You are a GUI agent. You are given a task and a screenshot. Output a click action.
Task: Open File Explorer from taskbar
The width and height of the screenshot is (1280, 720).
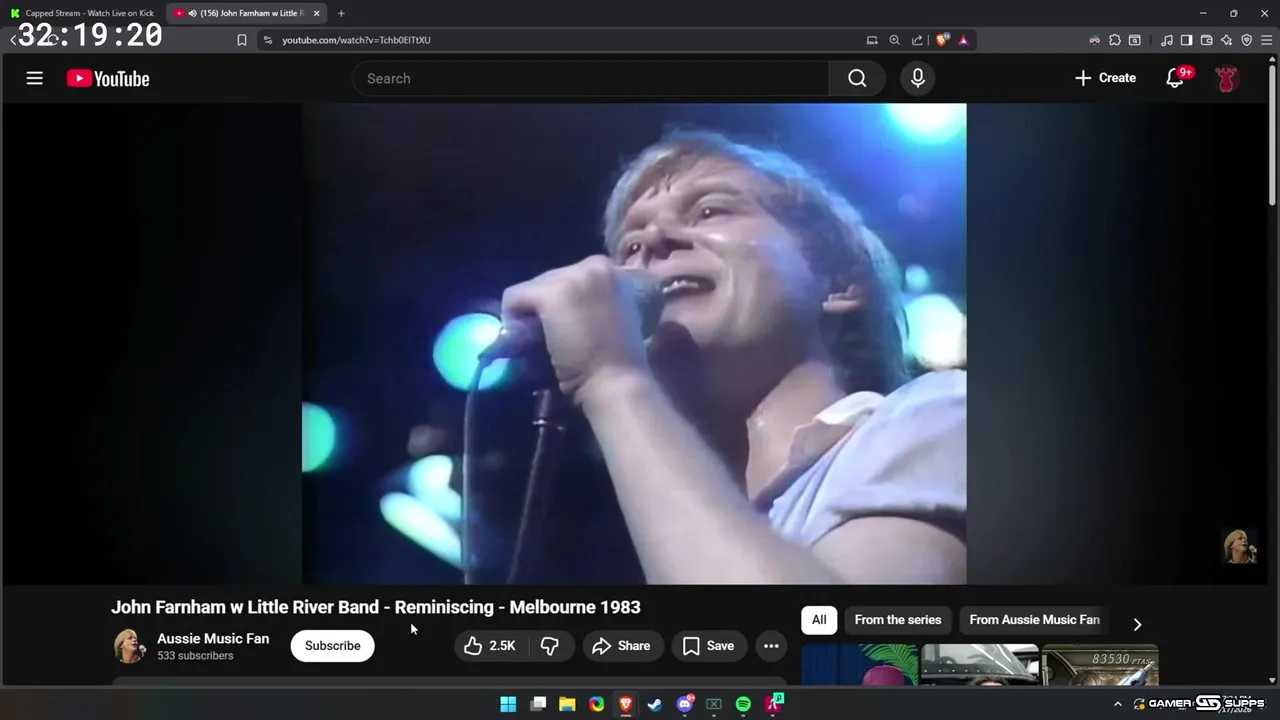(567, 704)
